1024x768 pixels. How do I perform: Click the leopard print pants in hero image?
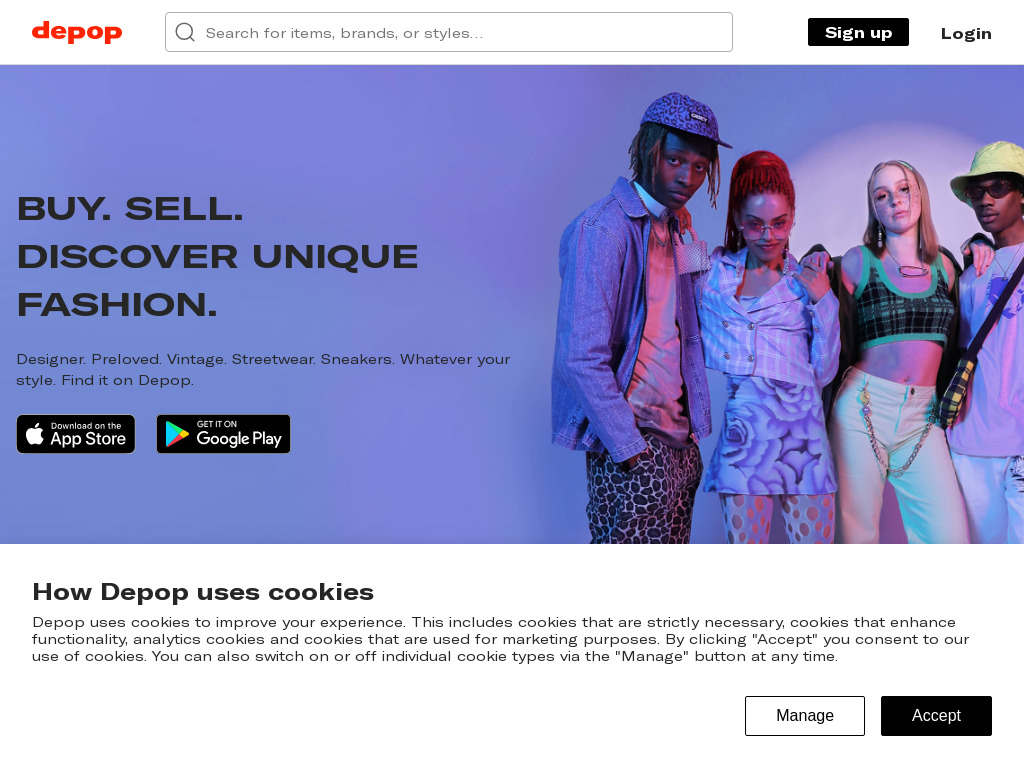(643, 491)
